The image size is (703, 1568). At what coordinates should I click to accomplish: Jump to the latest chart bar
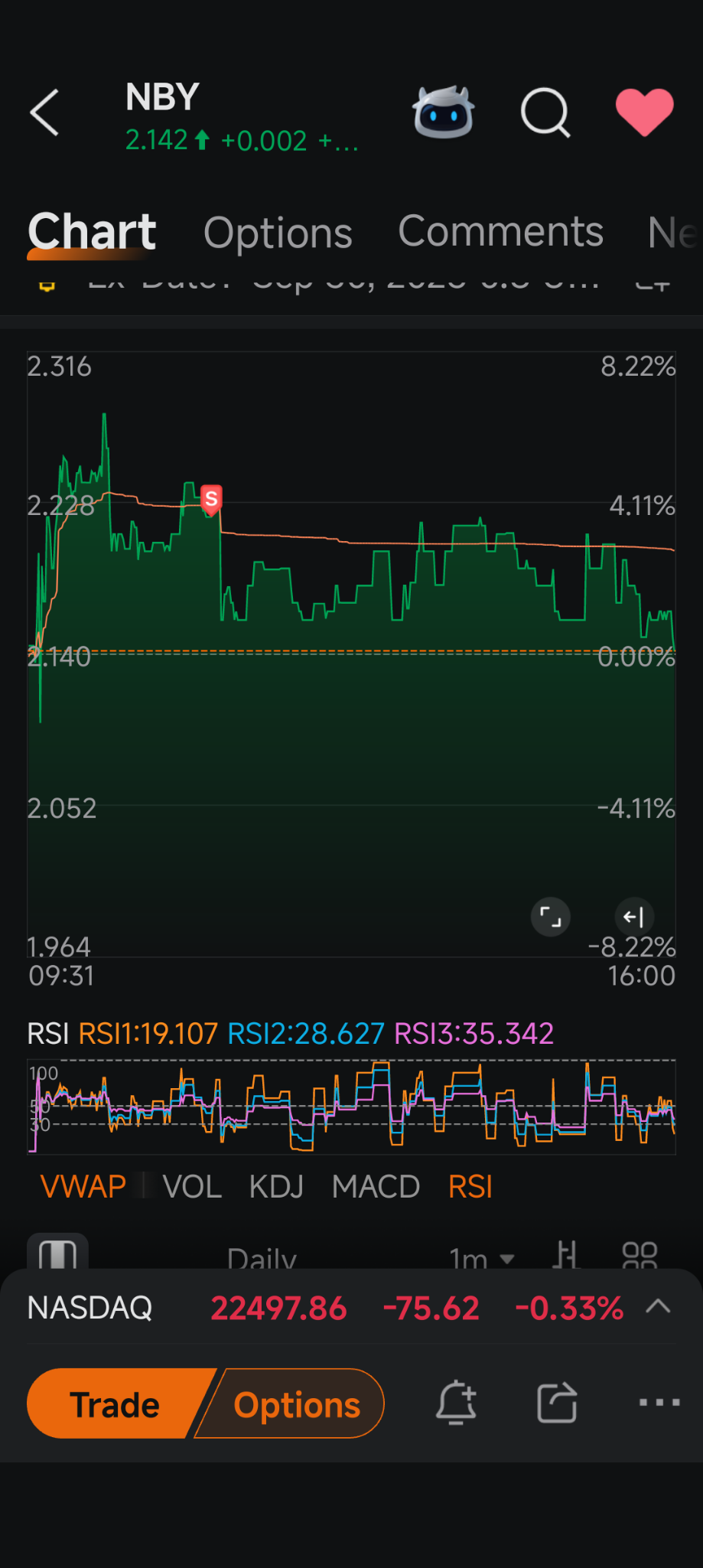coord(634,916)
